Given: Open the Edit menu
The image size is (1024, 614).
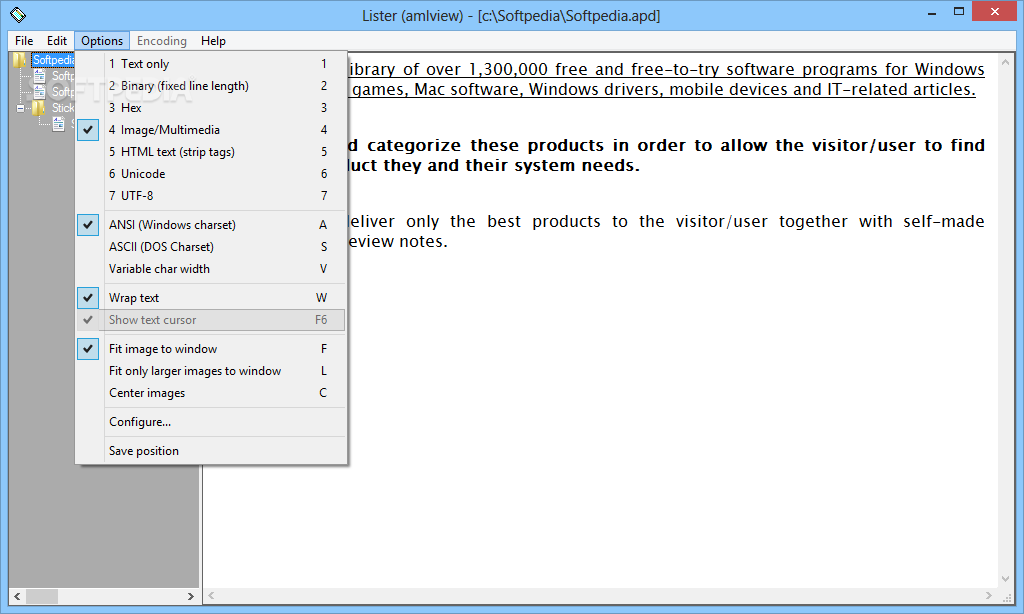Looking at the screenshot, I should coord(57,40).
